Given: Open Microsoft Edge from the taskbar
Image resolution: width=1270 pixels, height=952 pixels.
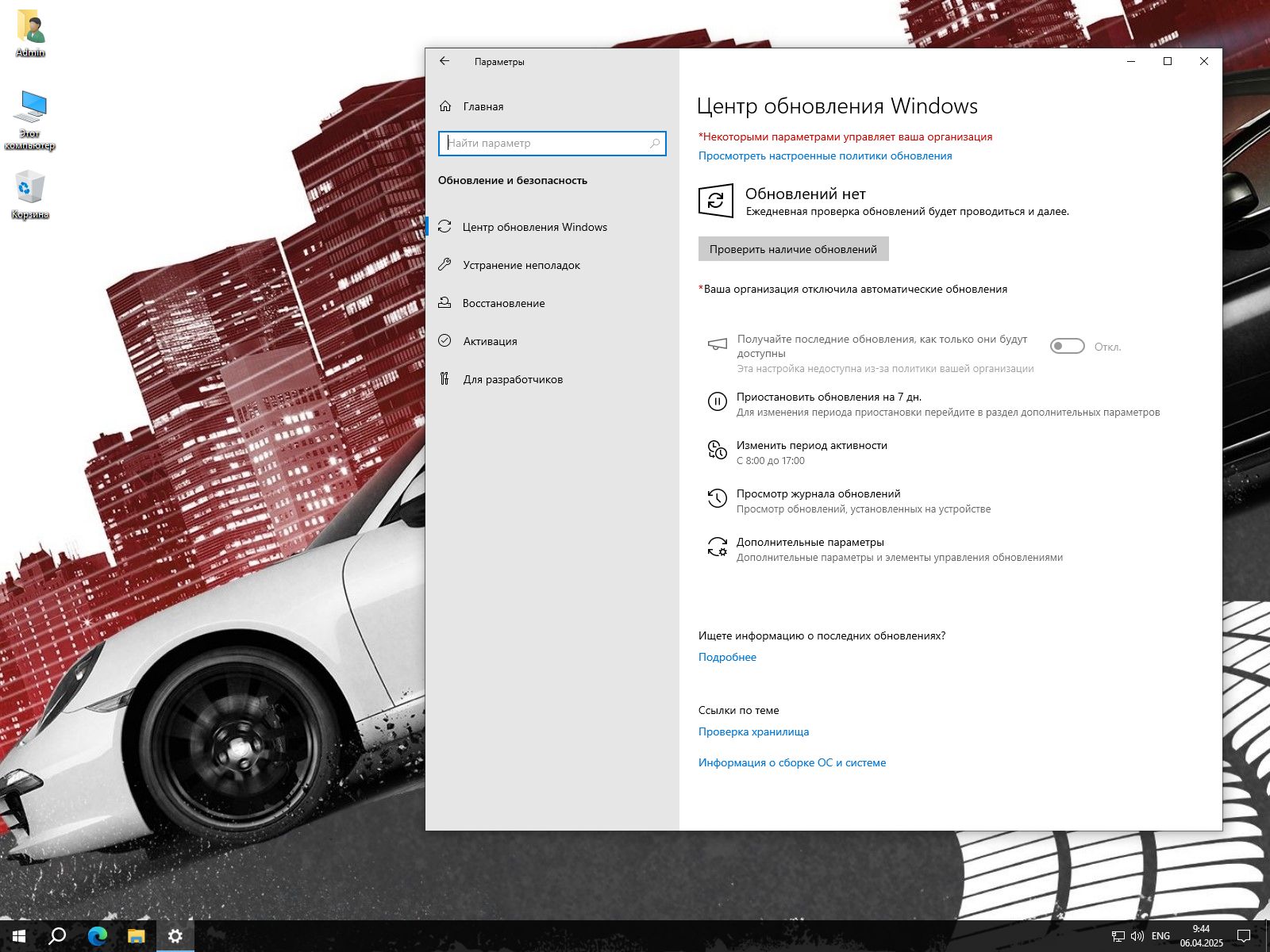Looking at the screenshot, I should 98,936.
